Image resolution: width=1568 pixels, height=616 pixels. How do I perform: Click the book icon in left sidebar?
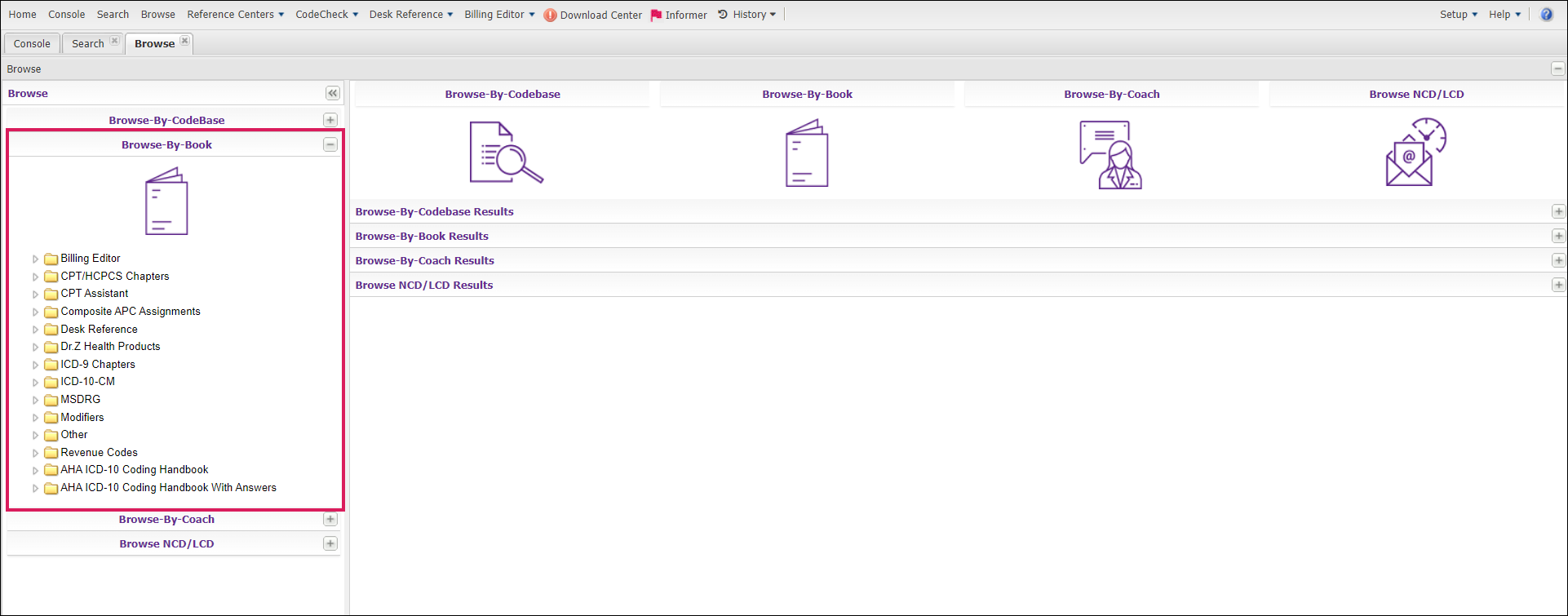[166, 202]
